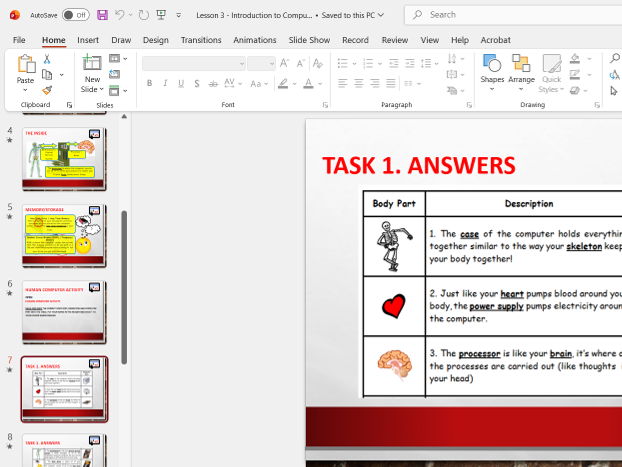Click the New Slide icon
The height and width of the screenshot is (467, 622).
[x=92, y=63]
